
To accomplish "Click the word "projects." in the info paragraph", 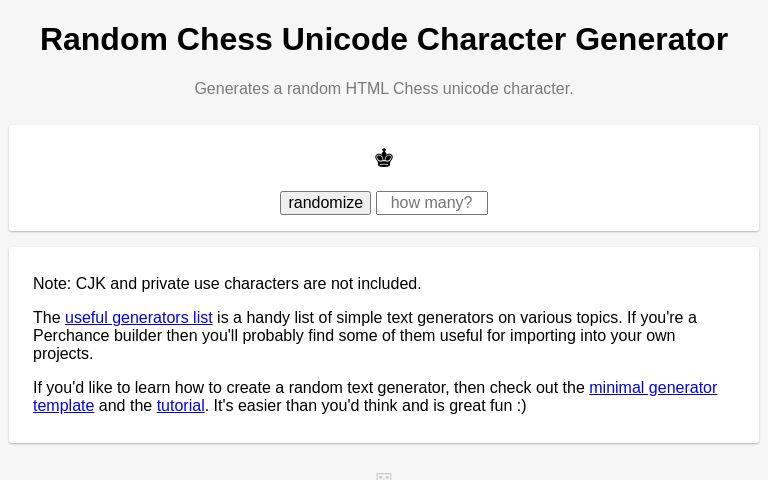I will coord(63,353).
